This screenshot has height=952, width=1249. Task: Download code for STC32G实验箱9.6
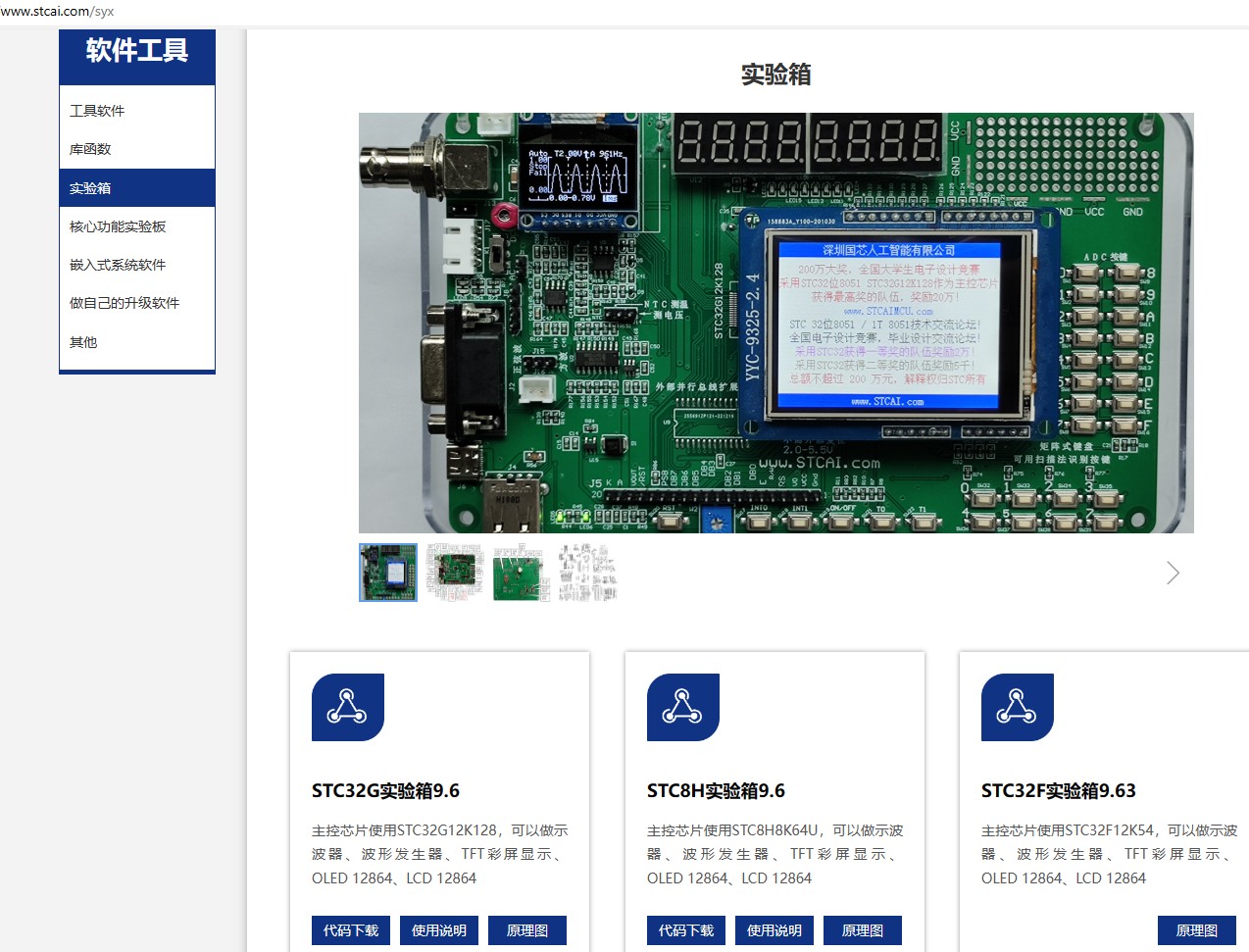351,930
